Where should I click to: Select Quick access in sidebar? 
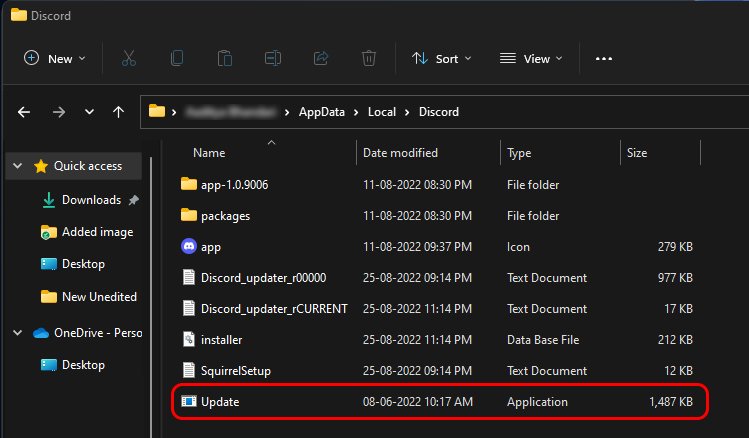pos(87,166)
